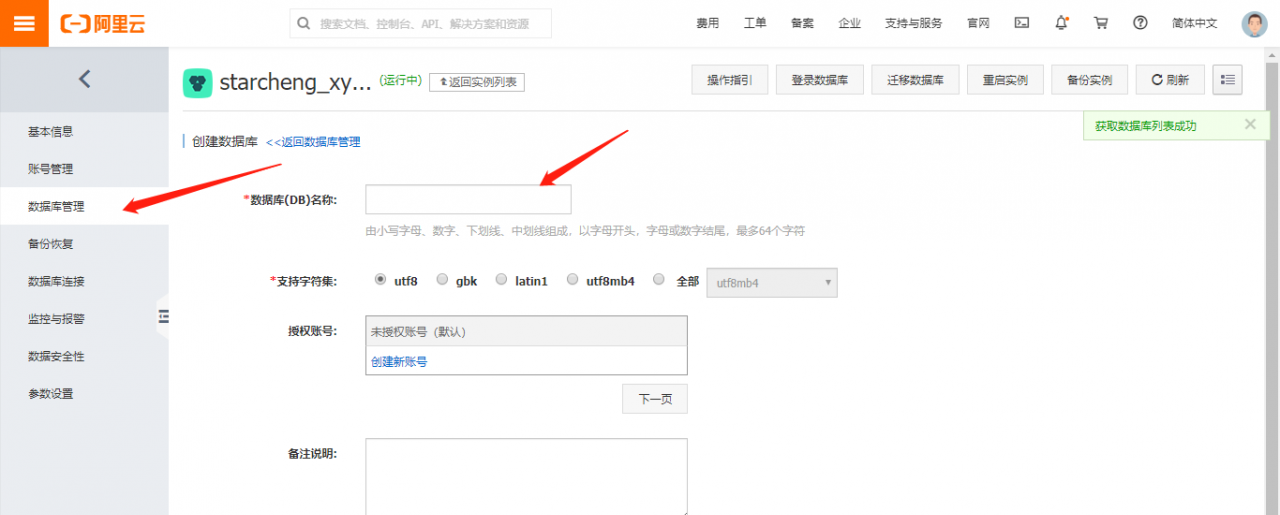Collapse sidebar with the back chevron
The height and width of the screenshot is (515, 1280).
[x=84, y=79]
